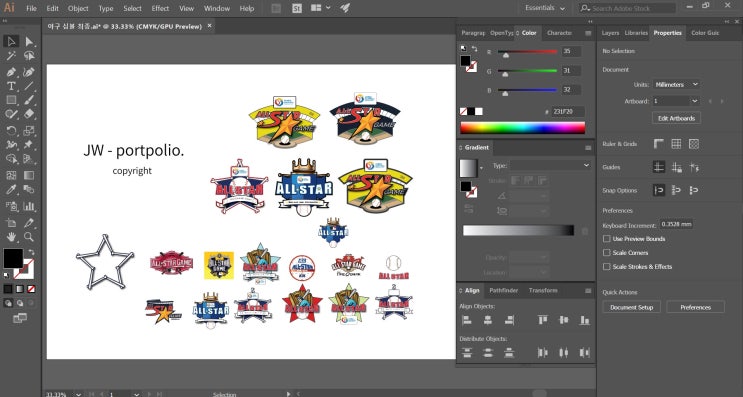
Task: Open the Change Screen Mode button
Action: point(20,318)
